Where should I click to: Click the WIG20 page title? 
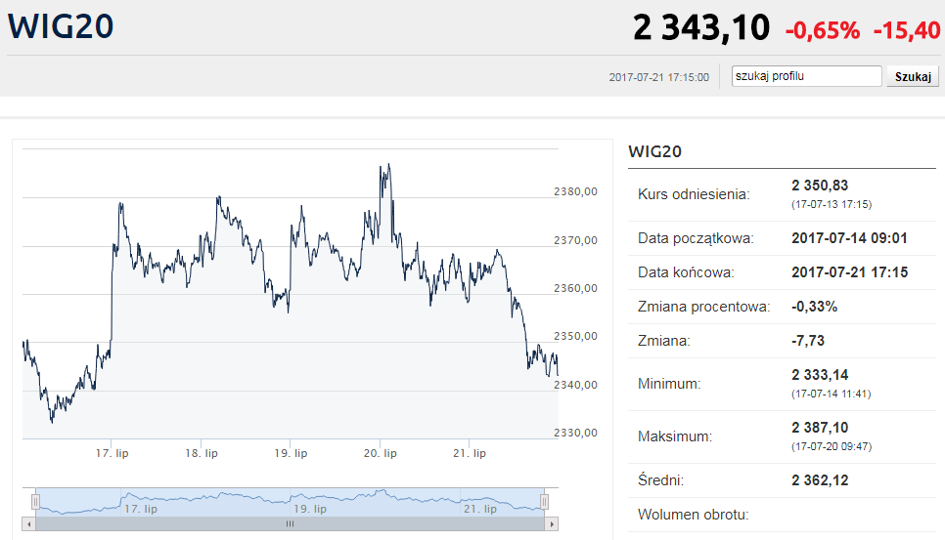coord(60,27)
